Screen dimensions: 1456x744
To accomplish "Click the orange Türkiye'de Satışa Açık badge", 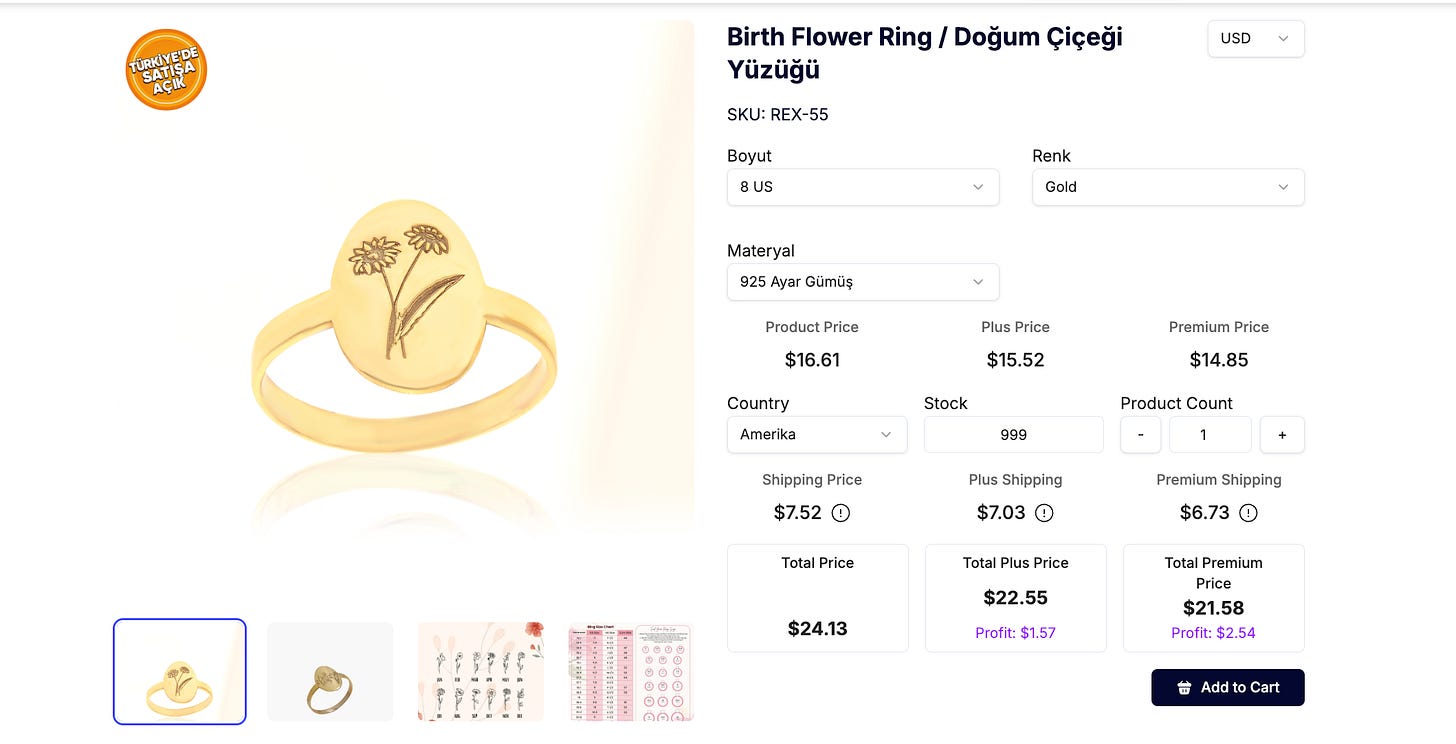I will click(166, 69).
